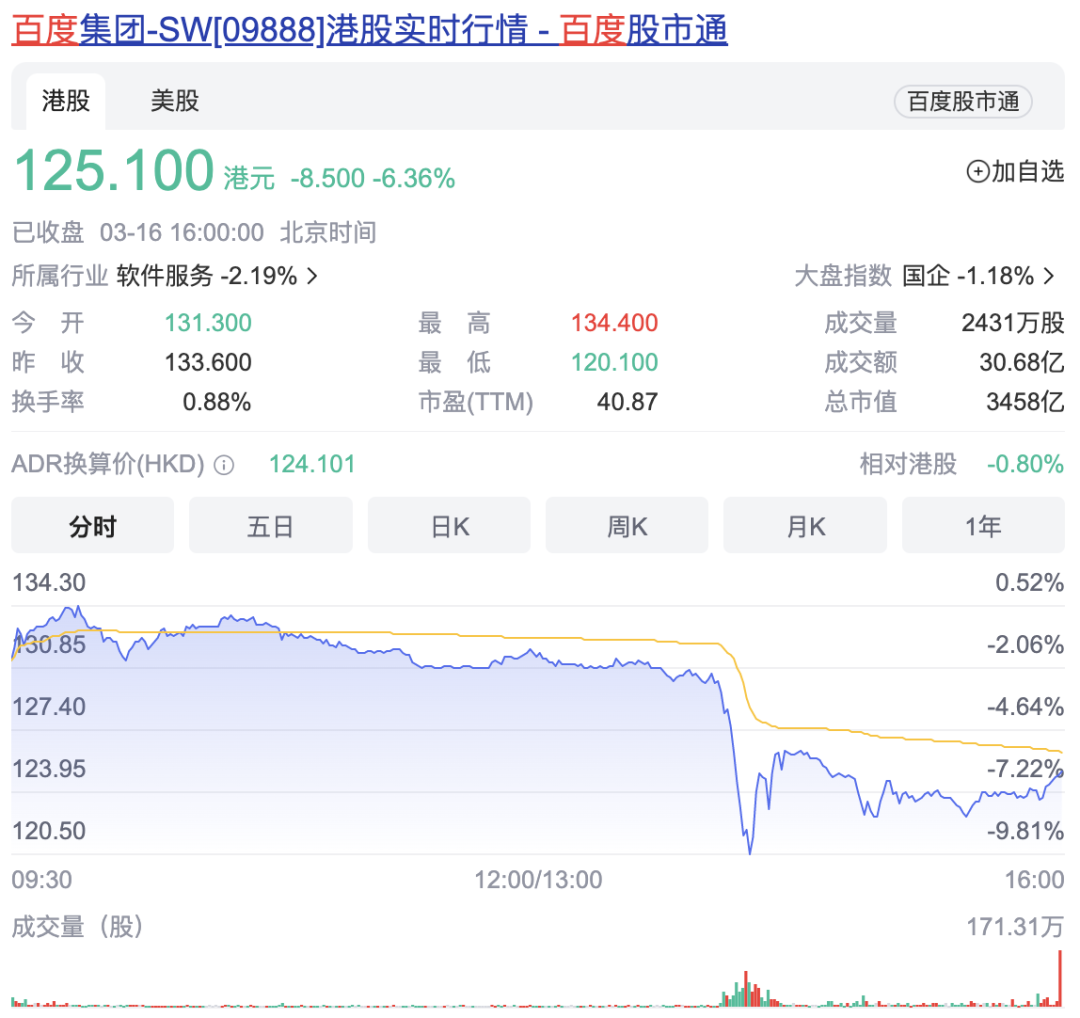Select the 1年 chart tab
The height and width of the screenshot is (1018, 1080).
click(983, 526)
